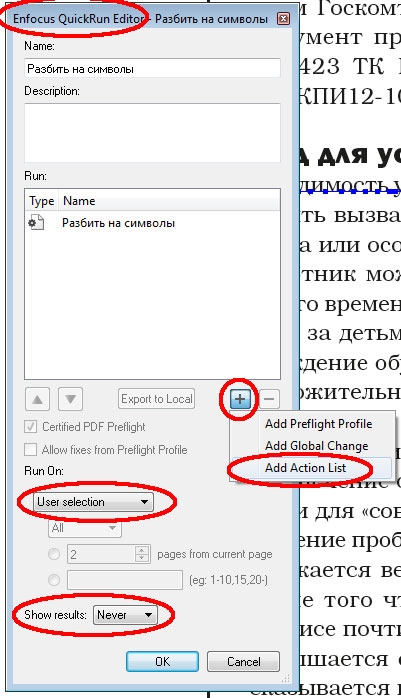Select the pages from current page radio
Screen dimensions: 401x698
[54, 554]
